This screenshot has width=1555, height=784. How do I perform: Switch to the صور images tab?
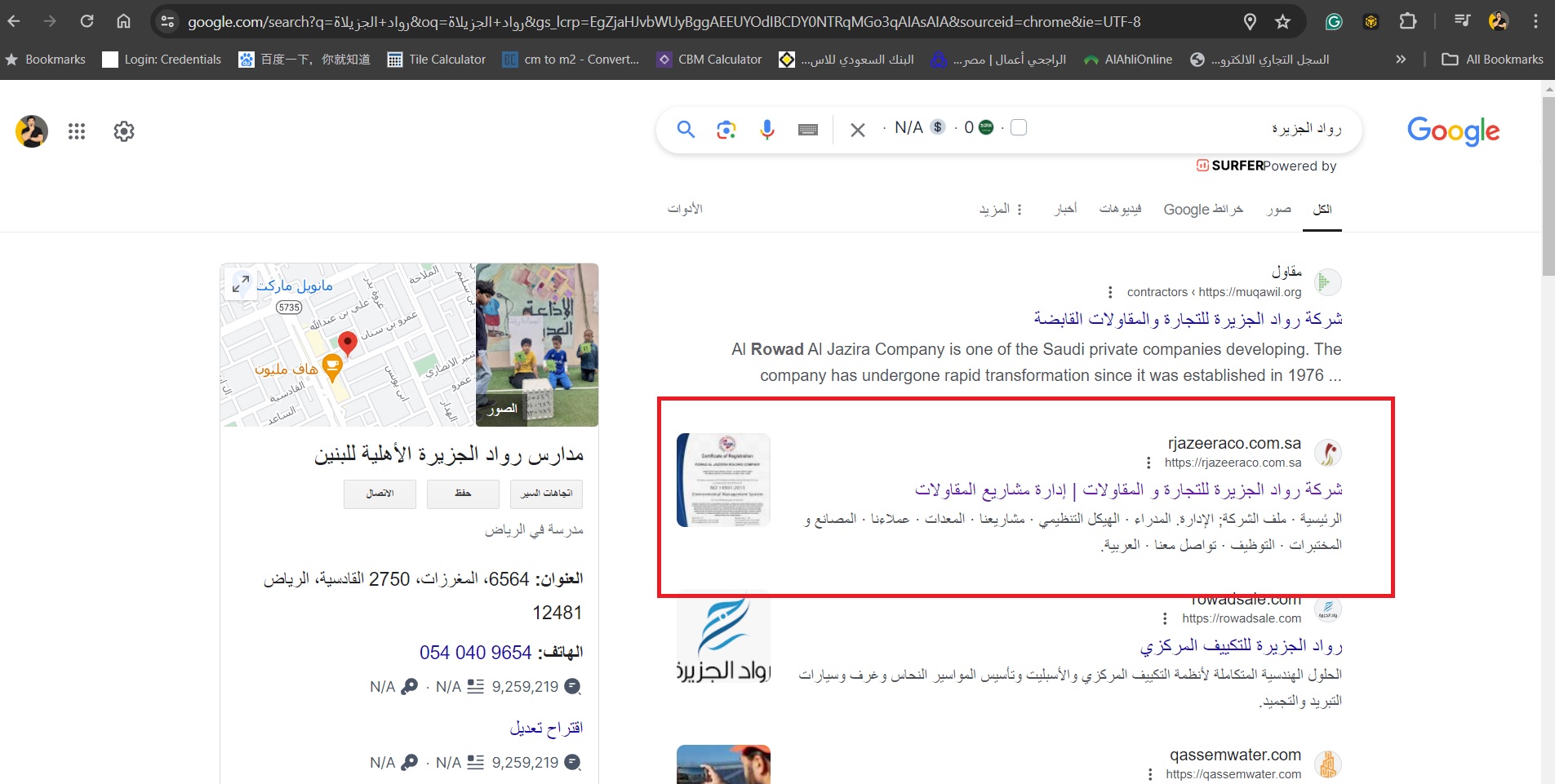(1278, 210)
